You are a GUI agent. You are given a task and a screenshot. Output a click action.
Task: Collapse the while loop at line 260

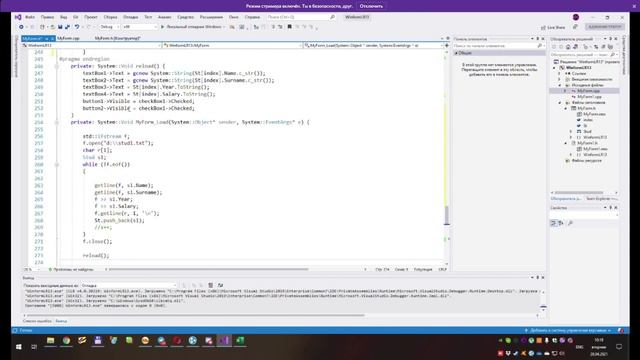57,164
